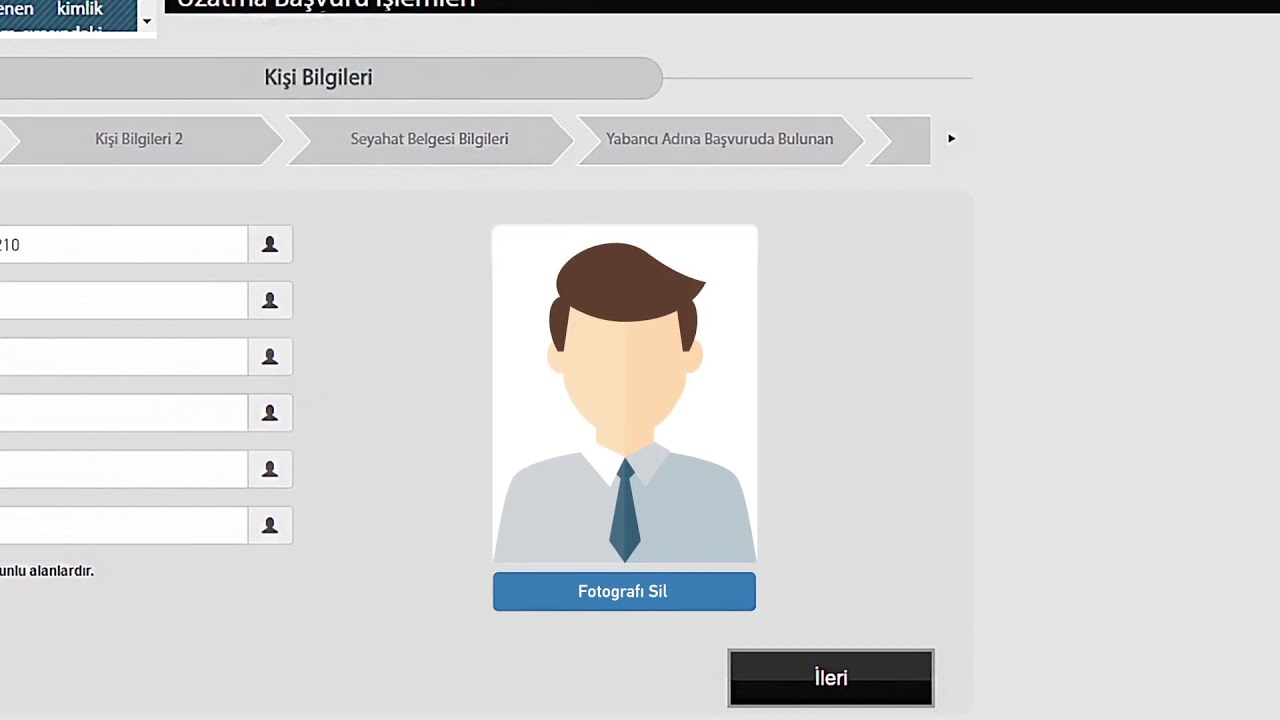The height and width of the screenshot is (720, 1280).
Task: Click the İleri button
Action: (x=831, y=678)
